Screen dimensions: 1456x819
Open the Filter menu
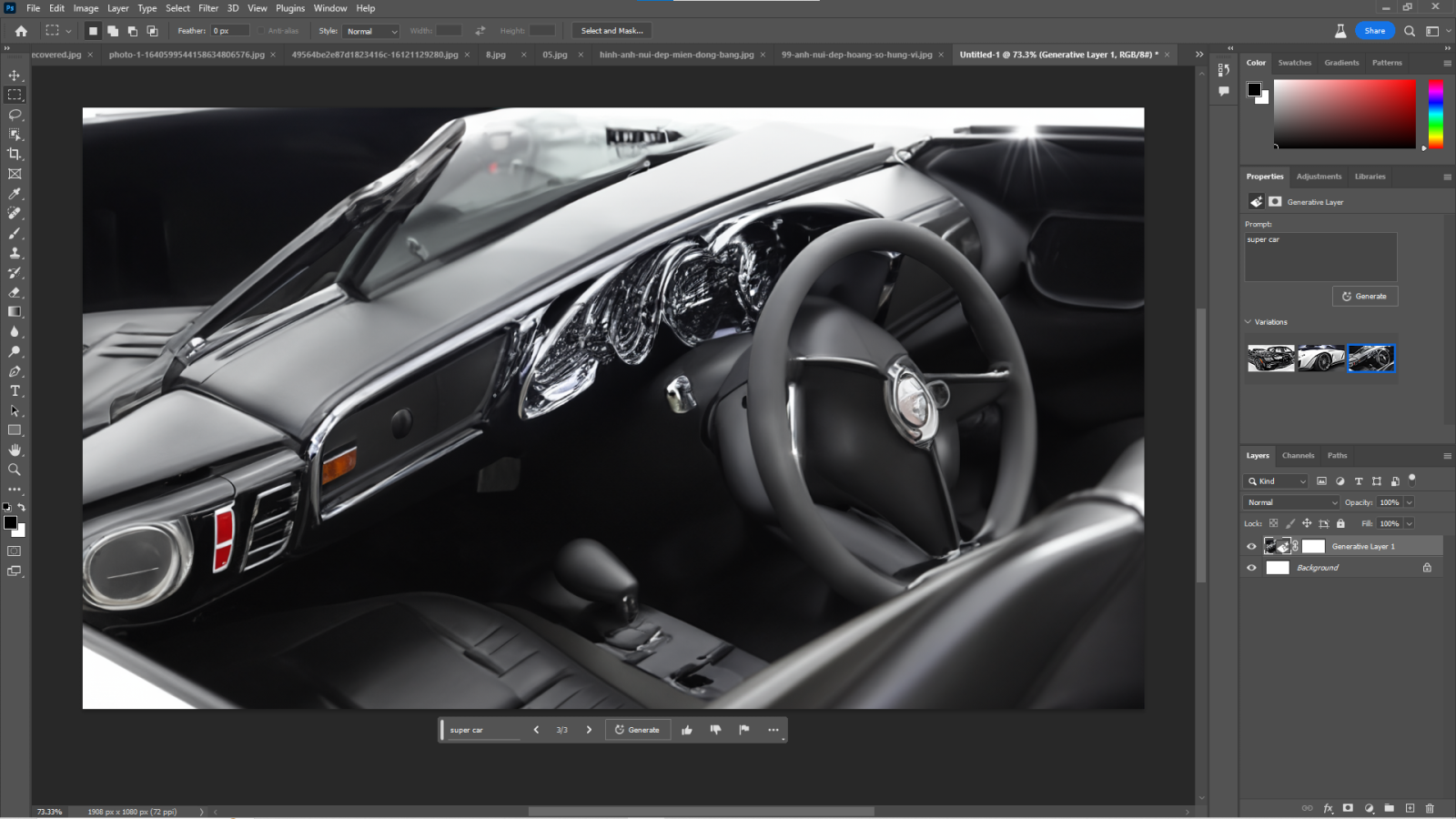(x=208, y=8)
